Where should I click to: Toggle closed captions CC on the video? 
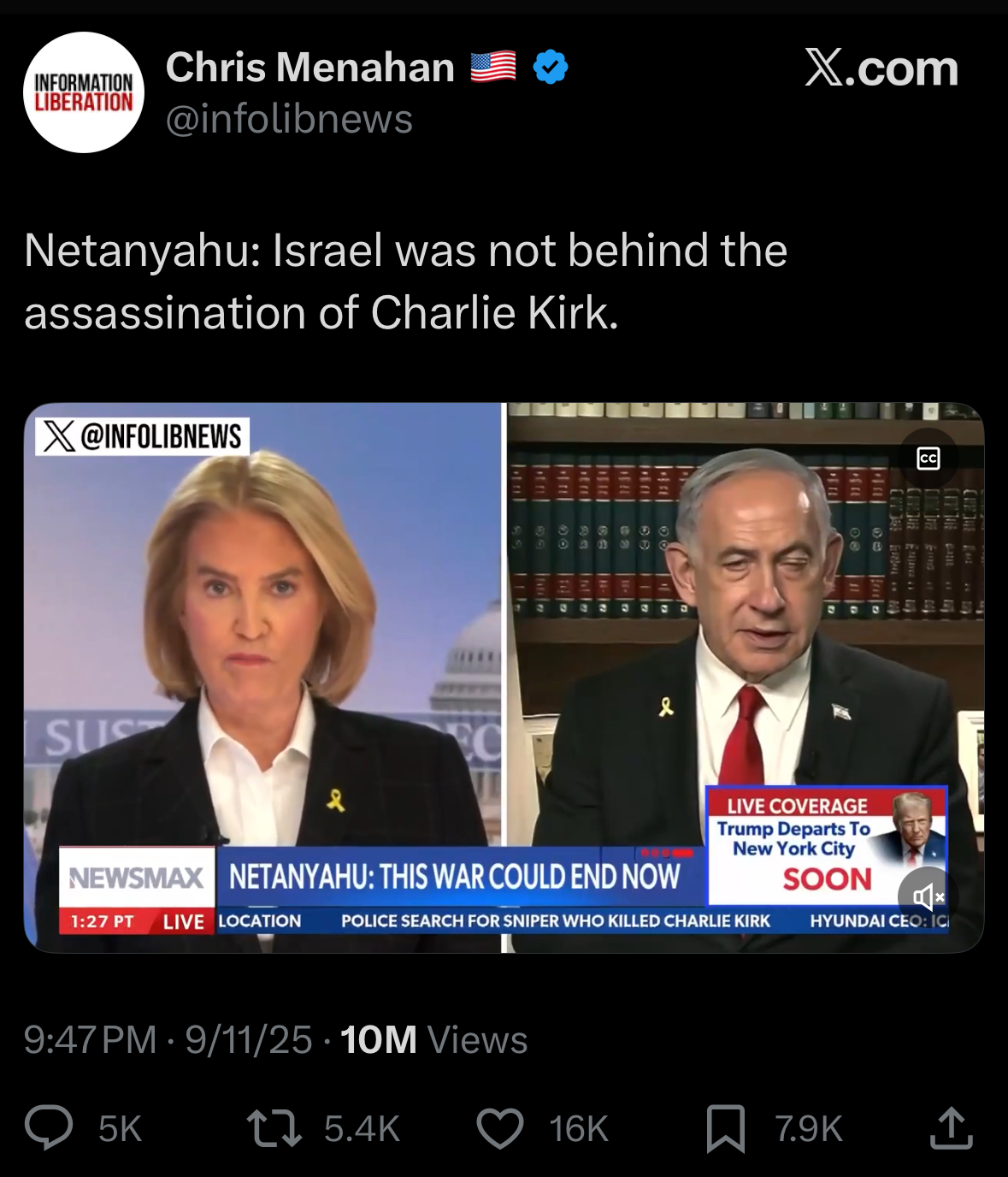928,458
